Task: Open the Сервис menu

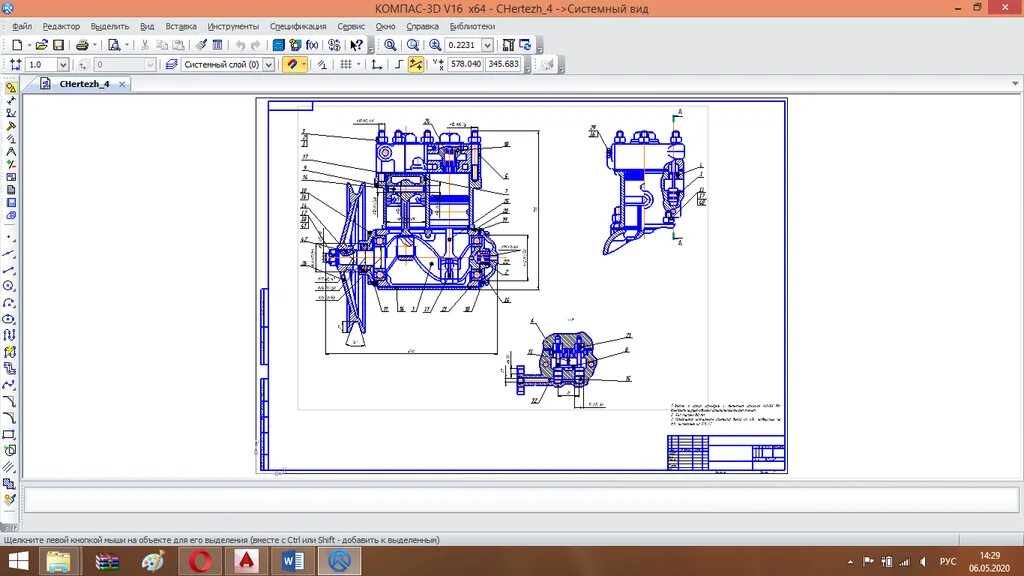Action: (351, 26)
